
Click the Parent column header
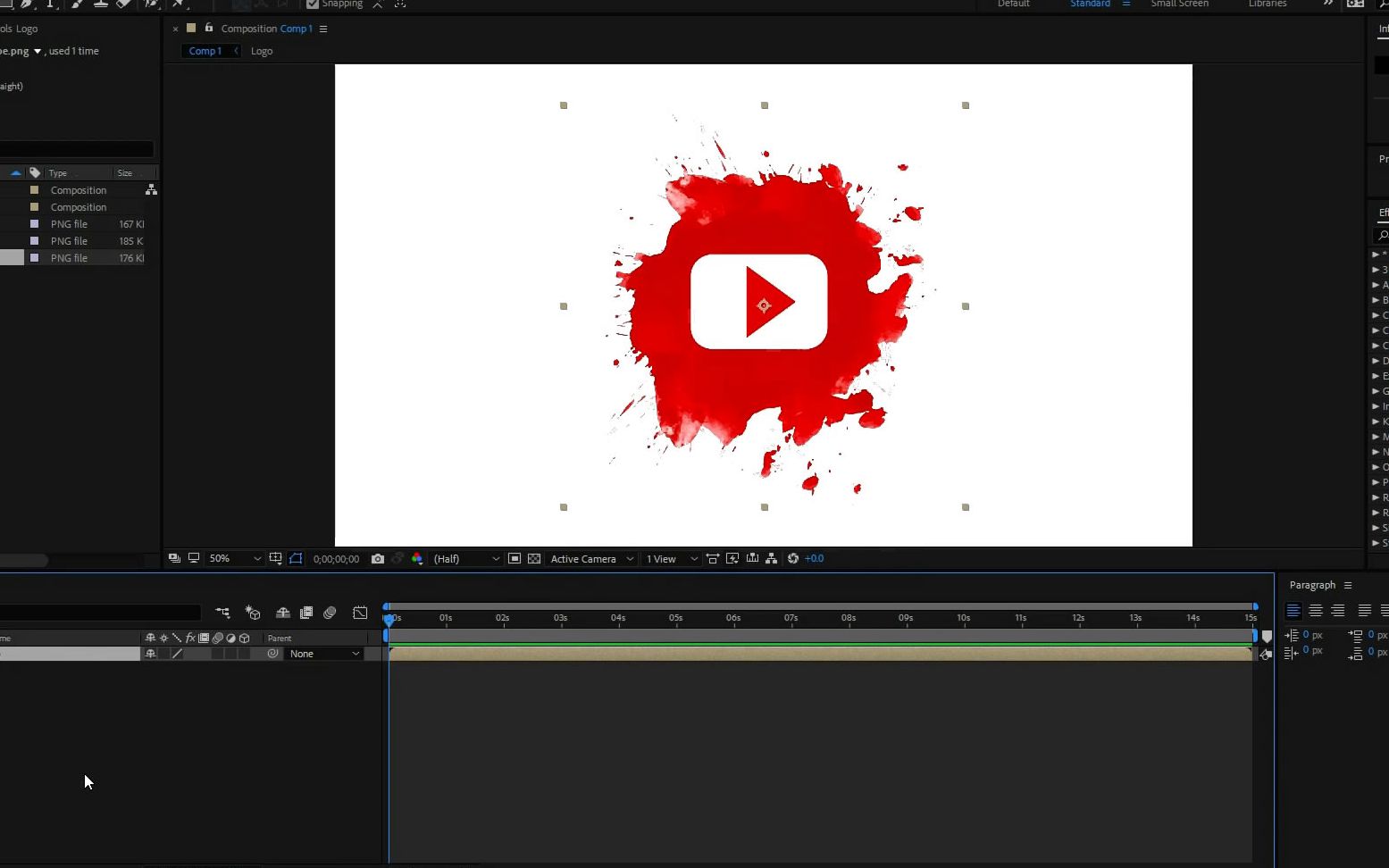click(280, 638)
